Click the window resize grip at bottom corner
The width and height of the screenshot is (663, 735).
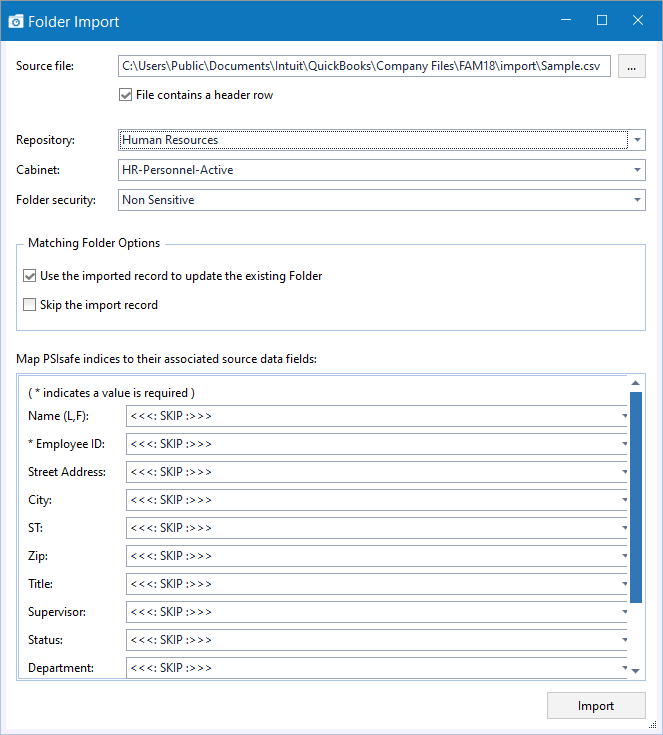(653, 725)
